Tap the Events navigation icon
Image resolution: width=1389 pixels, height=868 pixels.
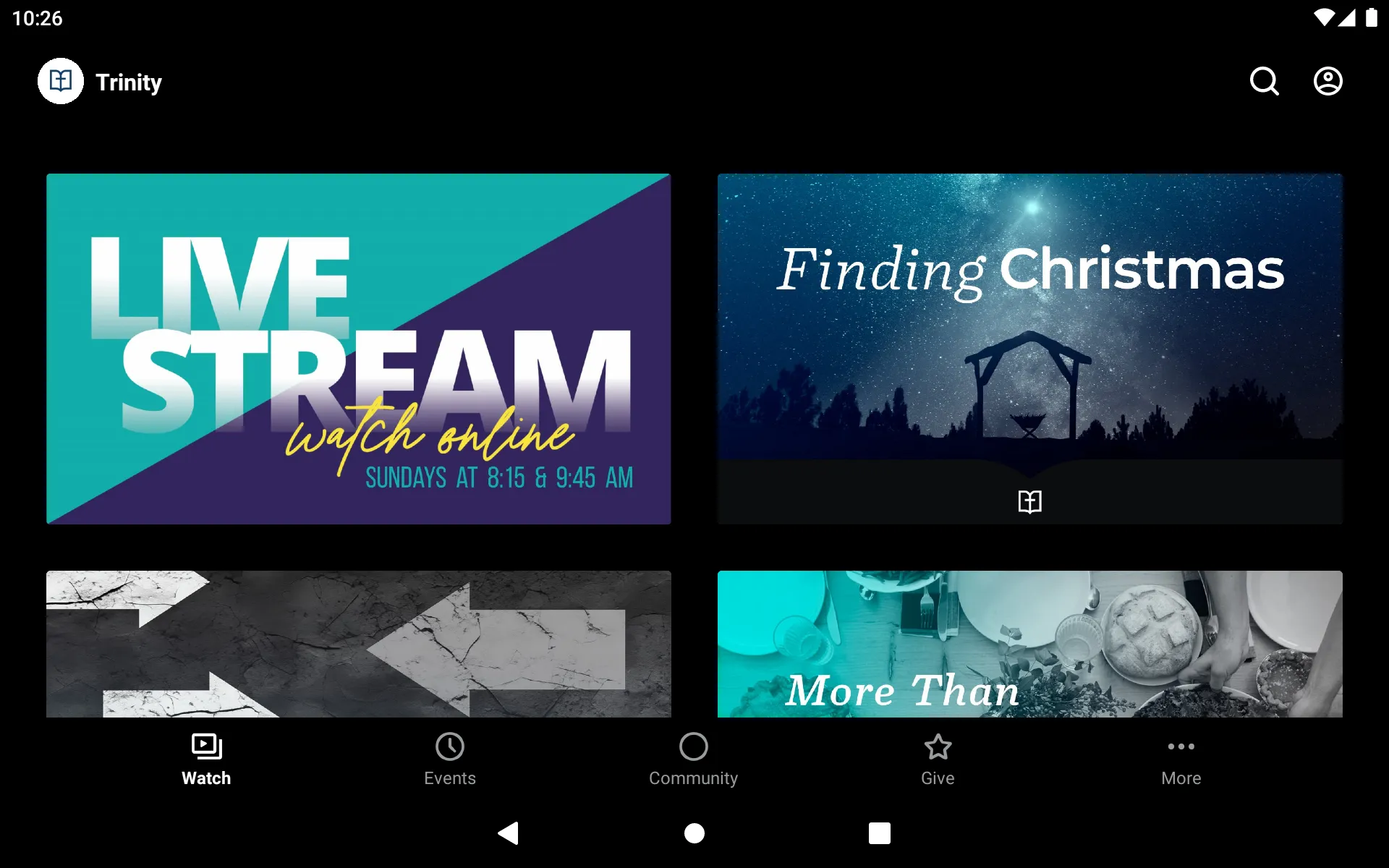click(x=449, y=756)
